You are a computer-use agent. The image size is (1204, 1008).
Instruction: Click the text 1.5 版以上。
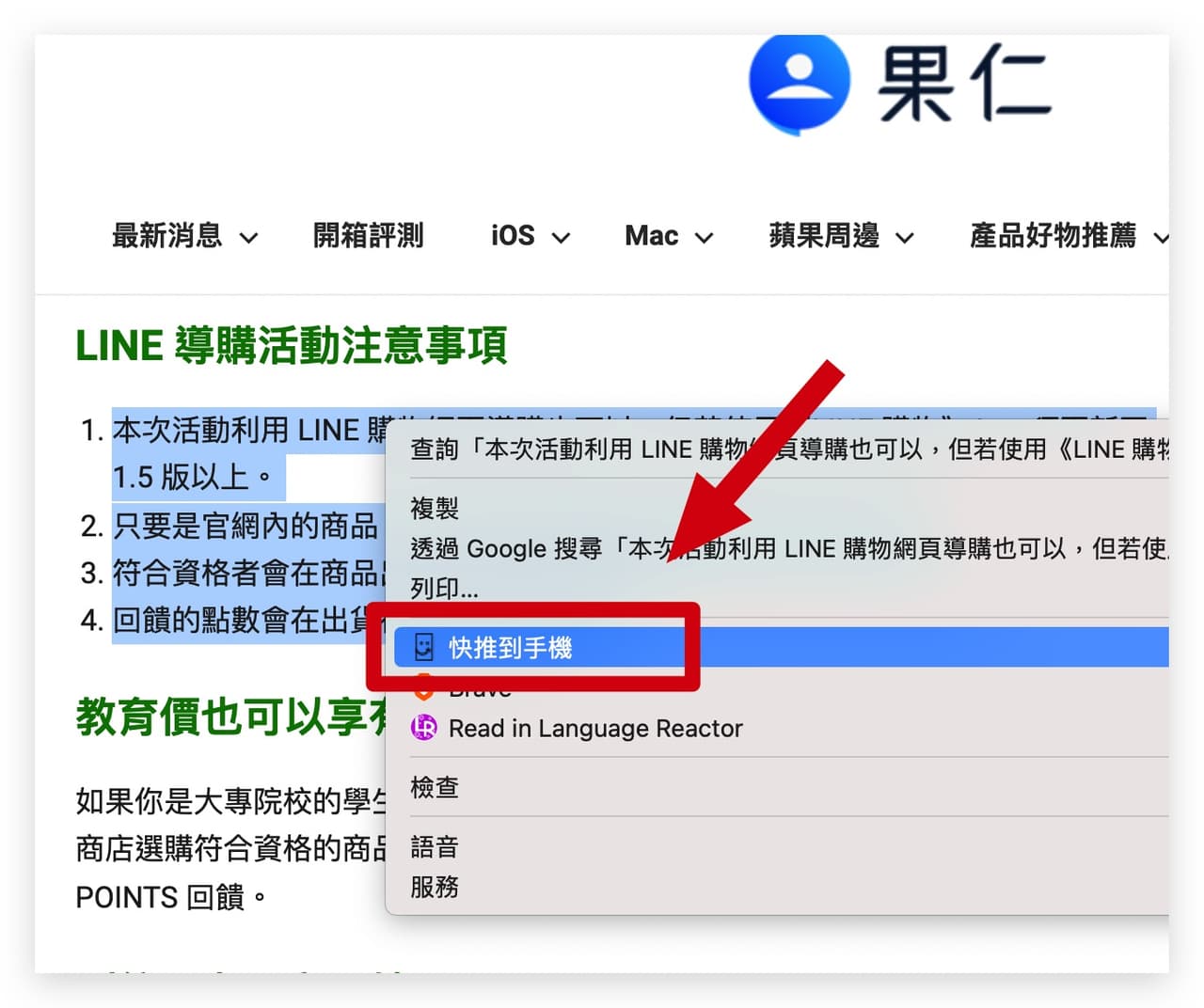click(x=193, y=477)
